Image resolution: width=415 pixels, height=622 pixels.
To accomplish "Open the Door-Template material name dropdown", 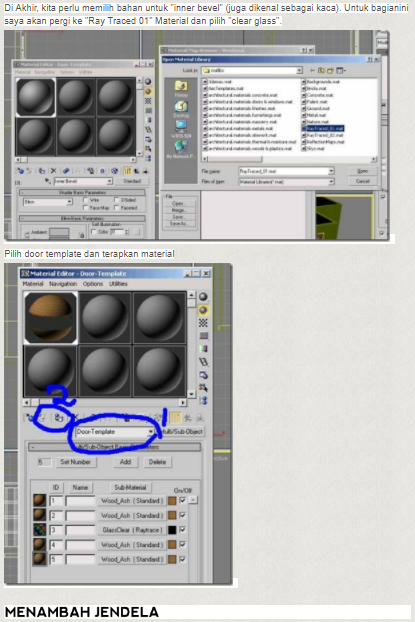I will [151, 432].
